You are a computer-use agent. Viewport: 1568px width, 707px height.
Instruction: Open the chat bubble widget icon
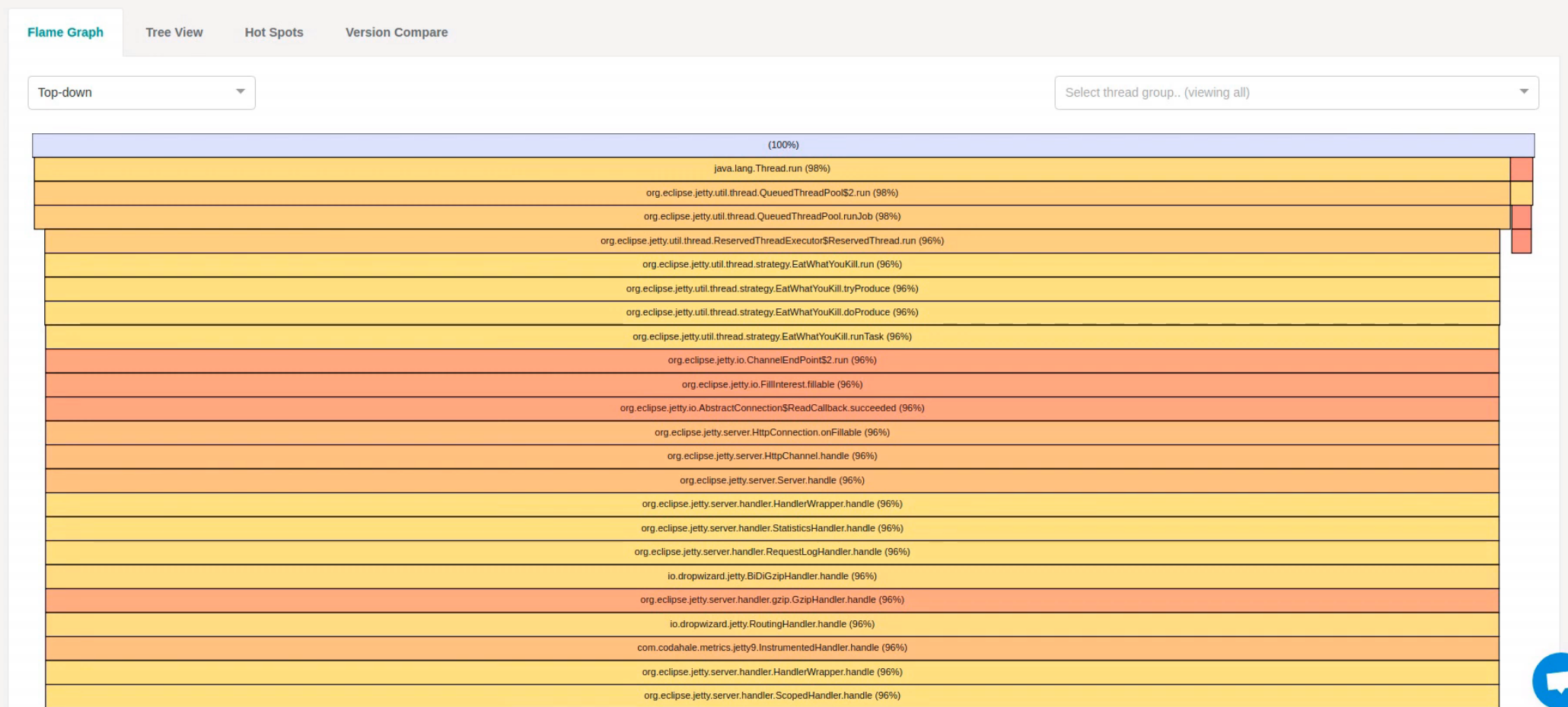pyautogui.click(x=1553, y=680)
